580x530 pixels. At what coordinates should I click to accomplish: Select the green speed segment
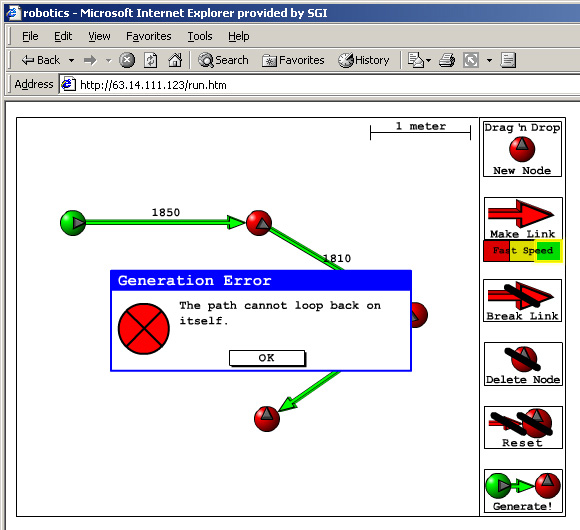(548, 251)
